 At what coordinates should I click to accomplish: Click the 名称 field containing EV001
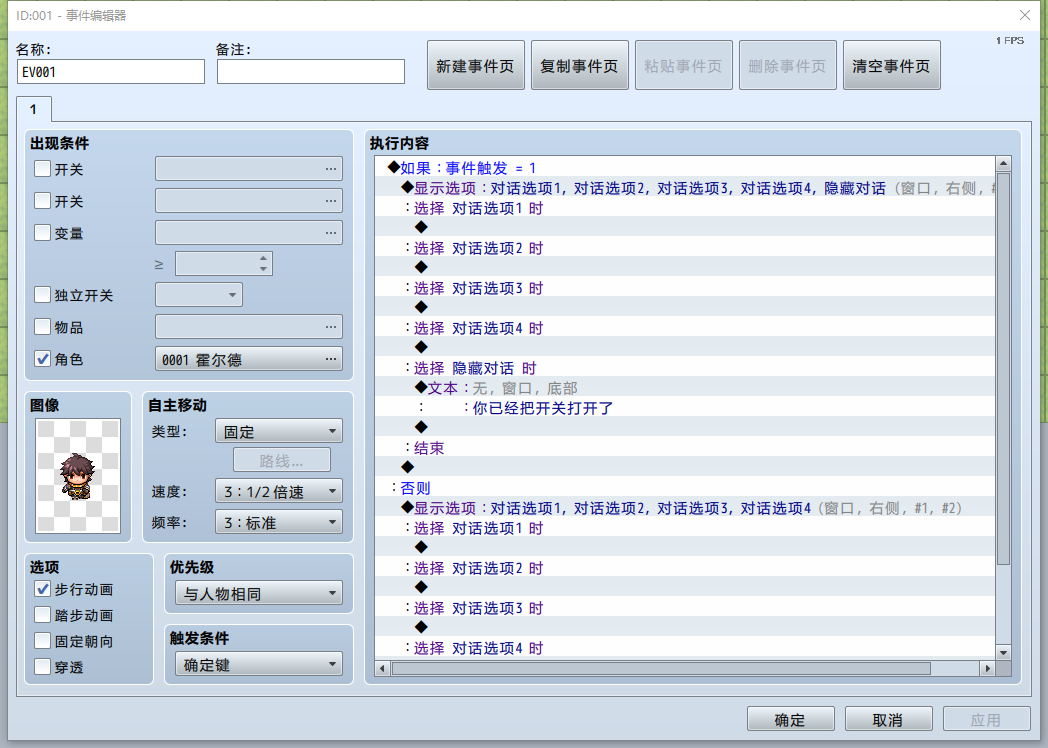coord(111,72)
